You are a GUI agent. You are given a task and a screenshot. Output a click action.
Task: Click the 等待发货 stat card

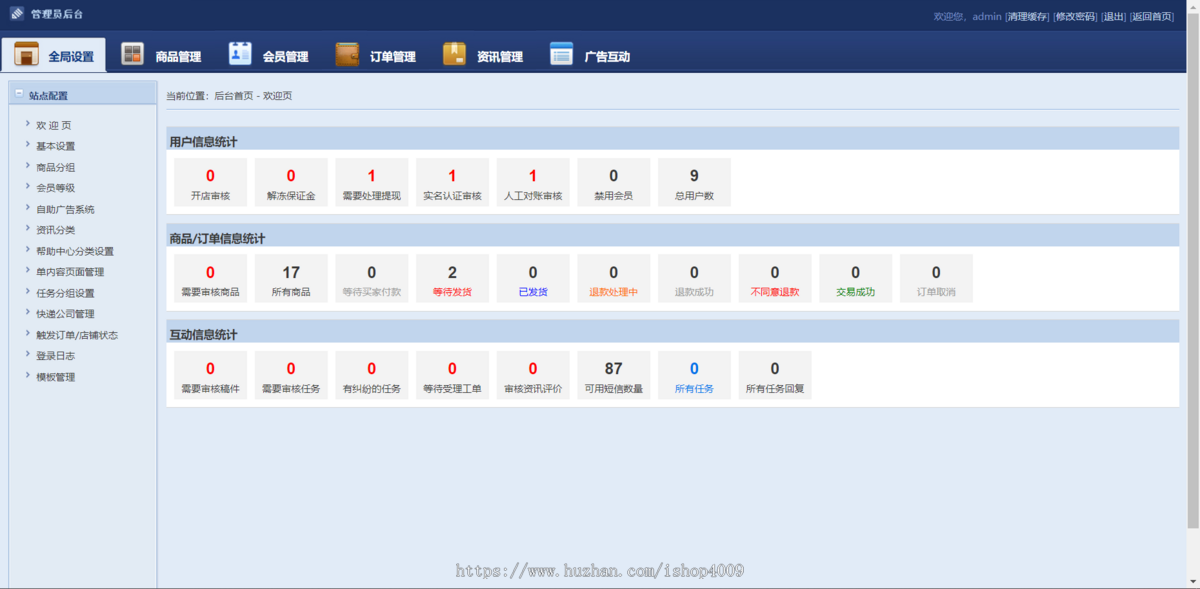pyautogui.click(x=452, y=278)
